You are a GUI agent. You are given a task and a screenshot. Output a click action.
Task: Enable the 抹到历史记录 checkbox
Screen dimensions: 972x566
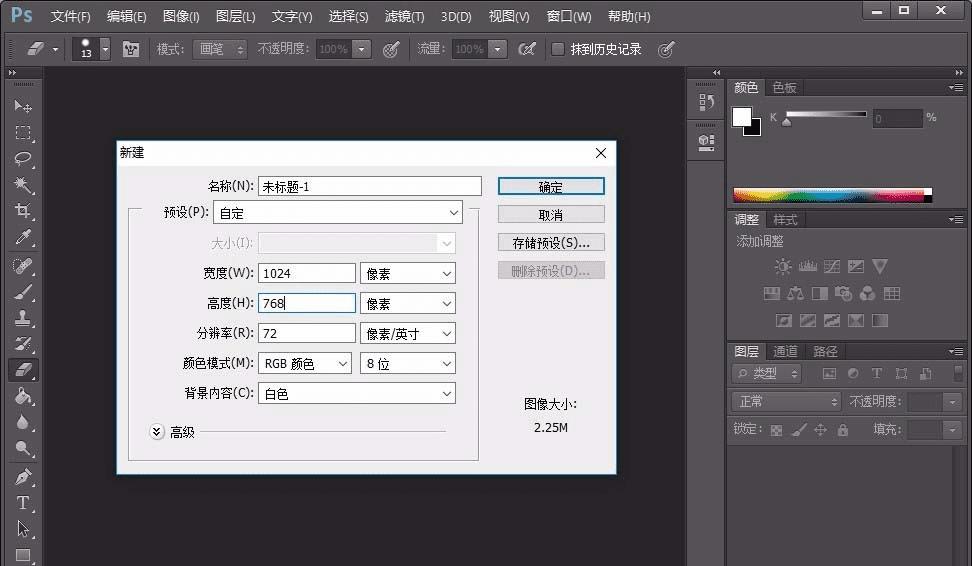coord(558,49)
